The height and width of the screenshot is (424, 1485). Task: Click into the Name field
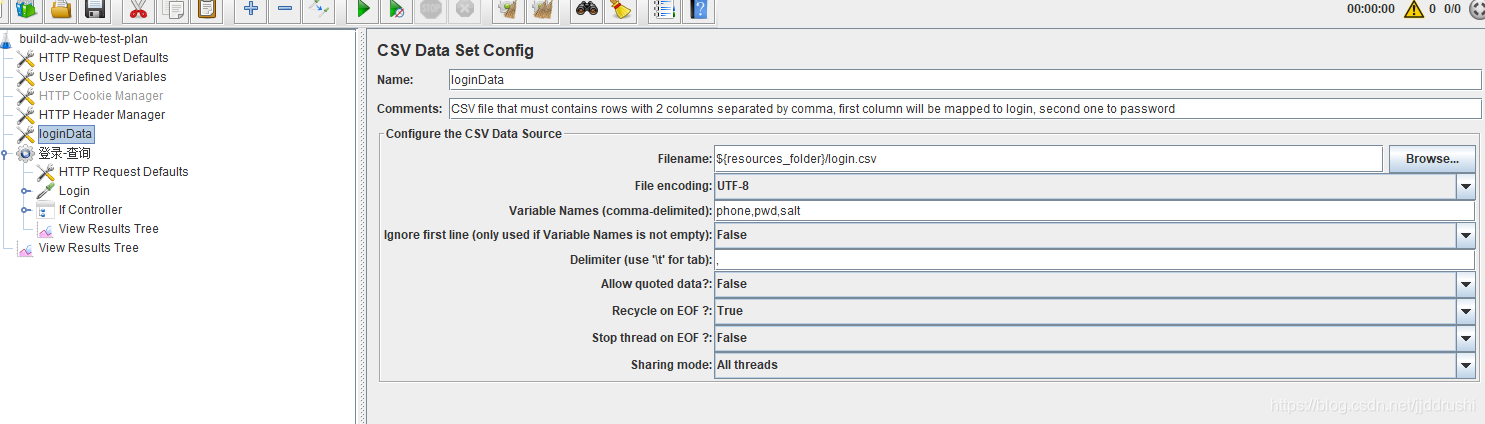pyautogui.click(x=965, y=80)
